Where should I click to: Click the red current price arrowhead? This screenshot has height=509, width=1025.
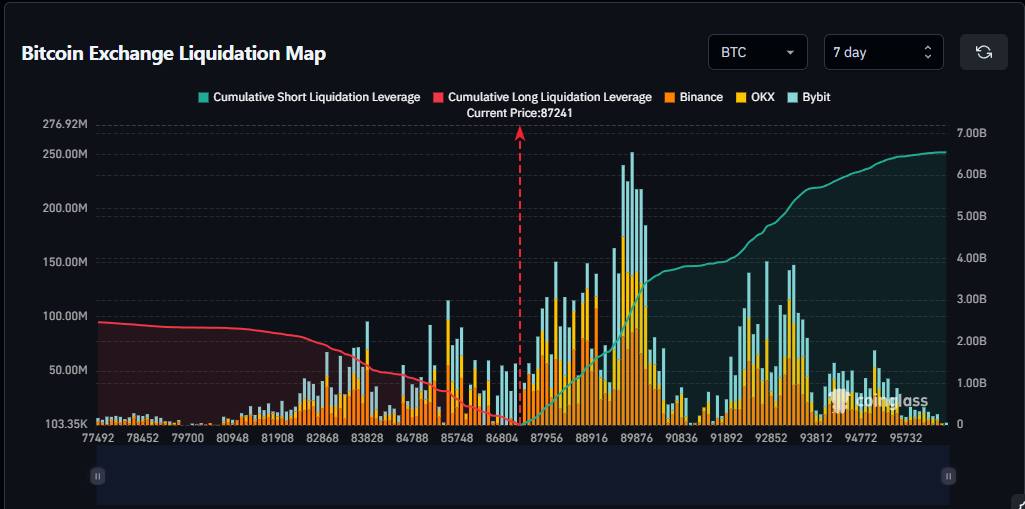click(520, 132)
